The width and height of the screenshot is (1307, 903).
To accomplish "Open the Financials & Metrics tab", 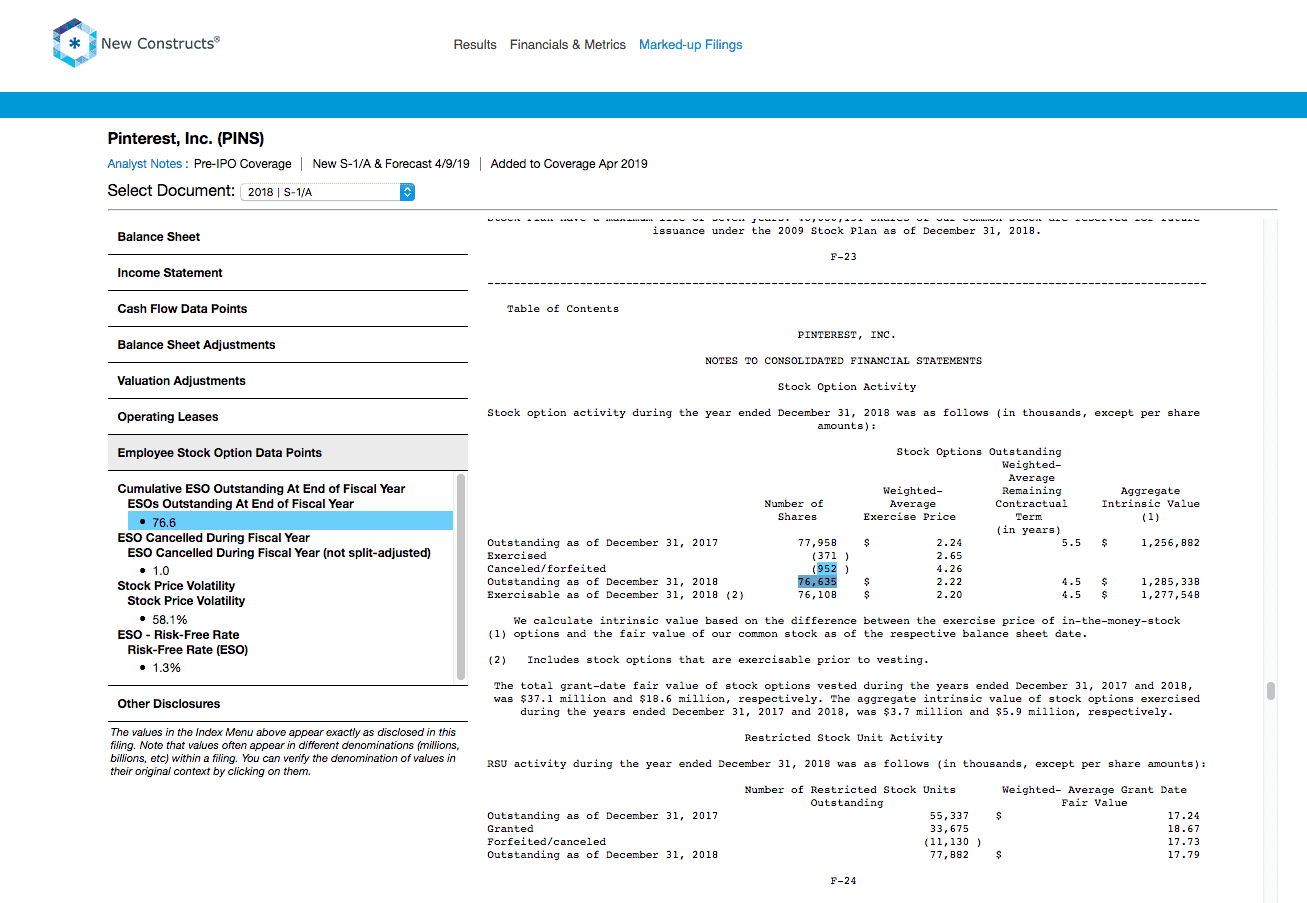I will click(x=568, y=45).
